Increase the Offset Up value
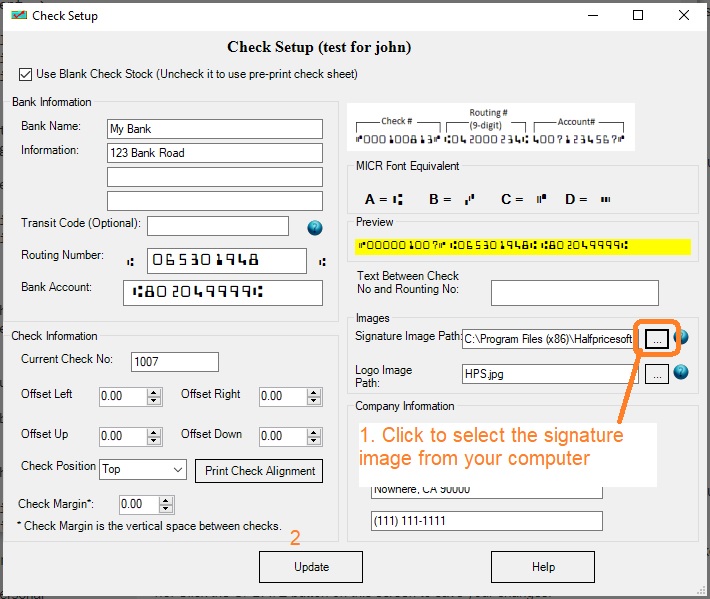710x599 pixels. coord(154,432)
